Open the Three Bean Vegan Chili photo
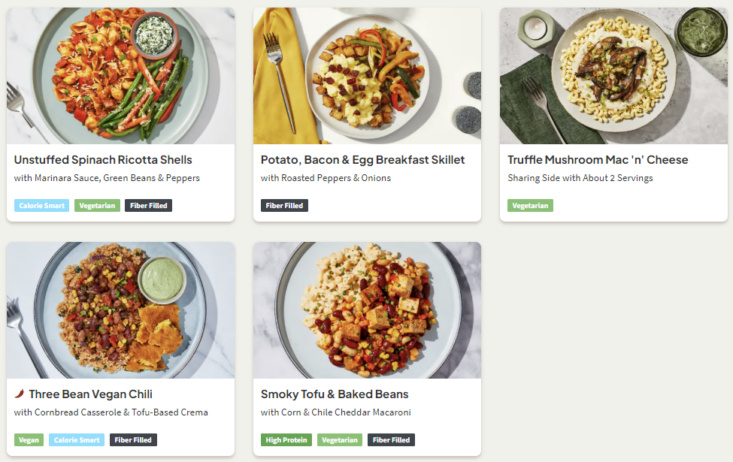733x462 pixels. point(120,310)
